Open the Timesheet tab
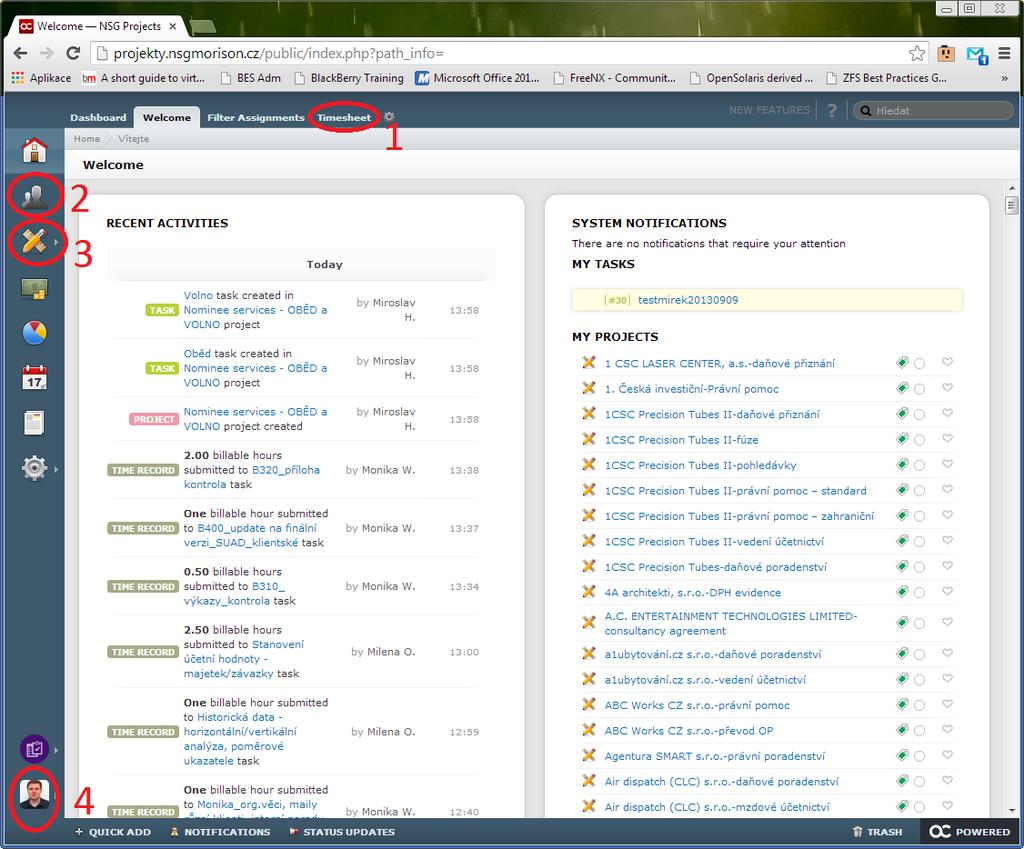This screenshot has width=1024, height=849. 344,118
